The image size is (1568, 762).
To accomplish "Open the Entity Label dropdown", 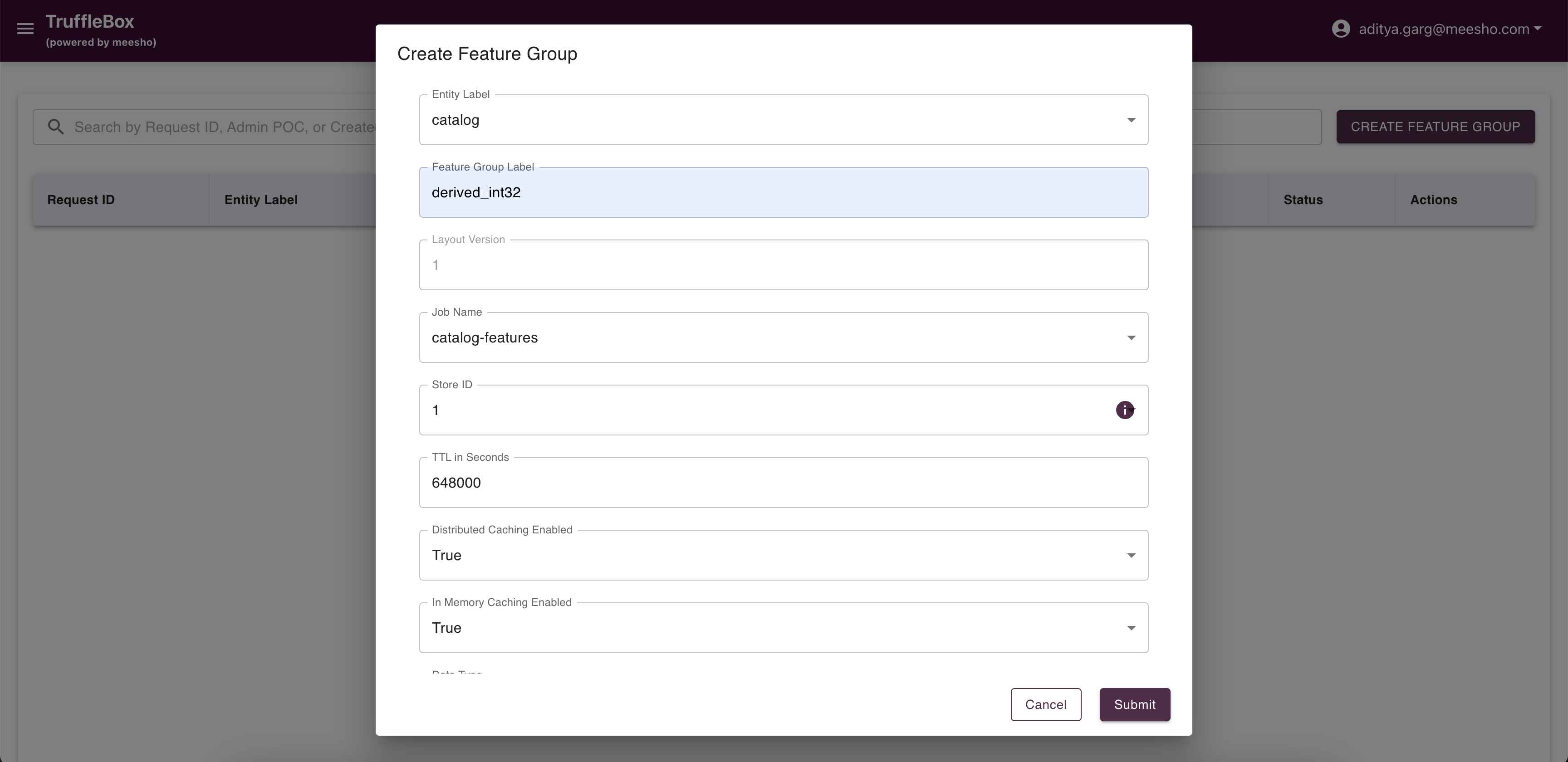I will 784,120.
